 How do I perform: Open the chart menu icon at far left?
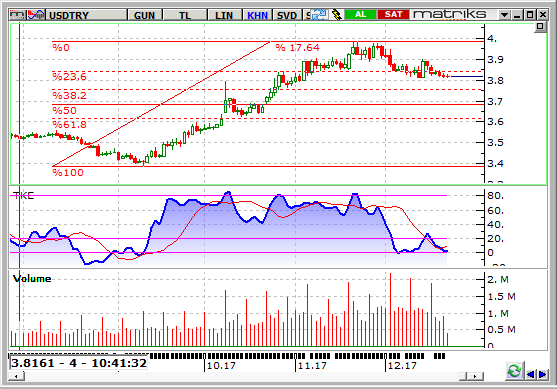17,15
